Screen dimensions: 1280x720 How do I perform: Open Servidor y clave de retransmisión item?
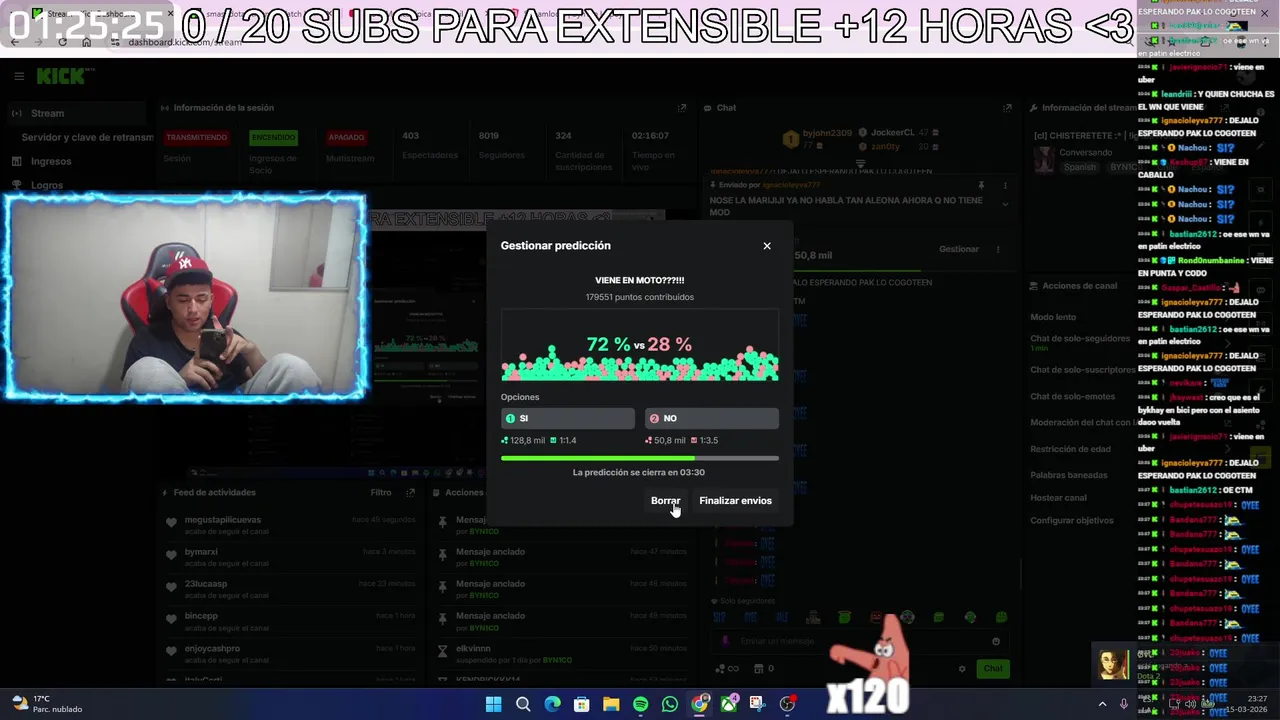(x=88, y=137)
